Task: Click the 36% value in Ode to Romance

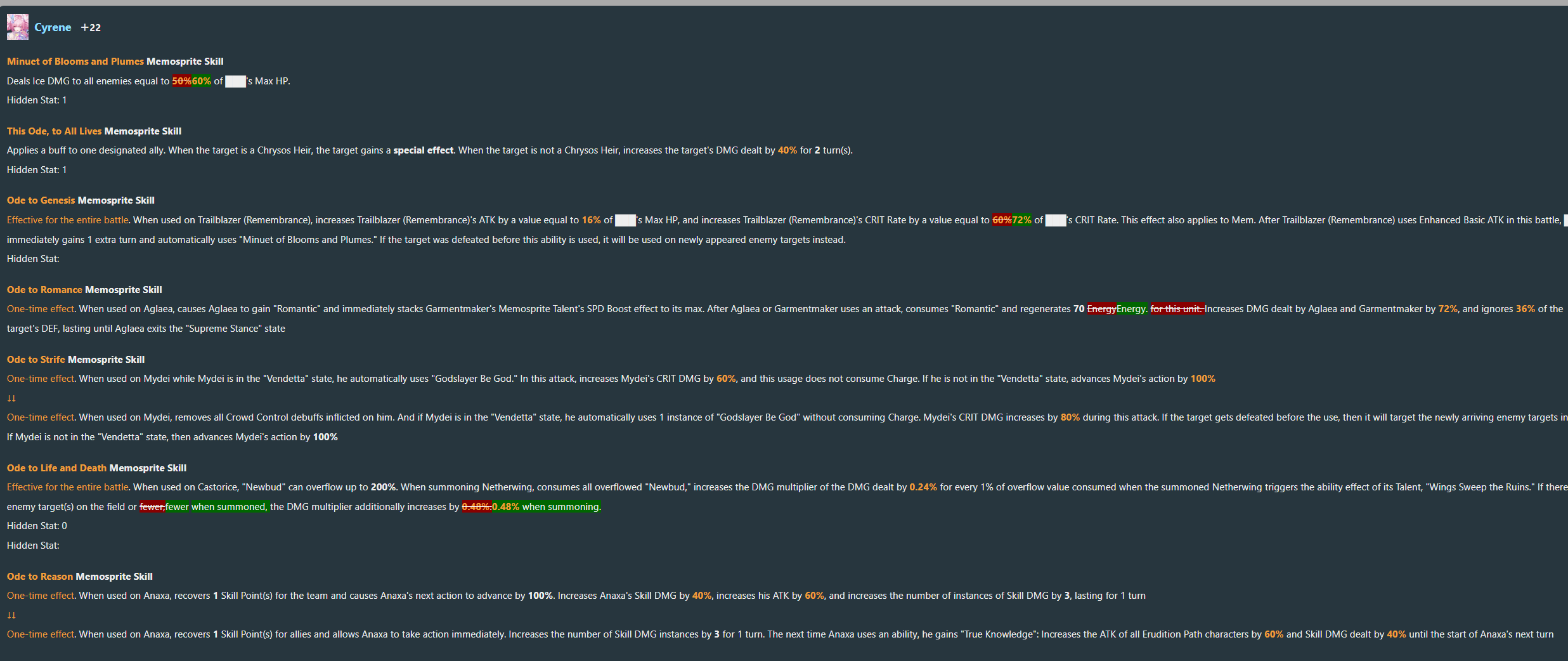Action: click(1526, 309)
